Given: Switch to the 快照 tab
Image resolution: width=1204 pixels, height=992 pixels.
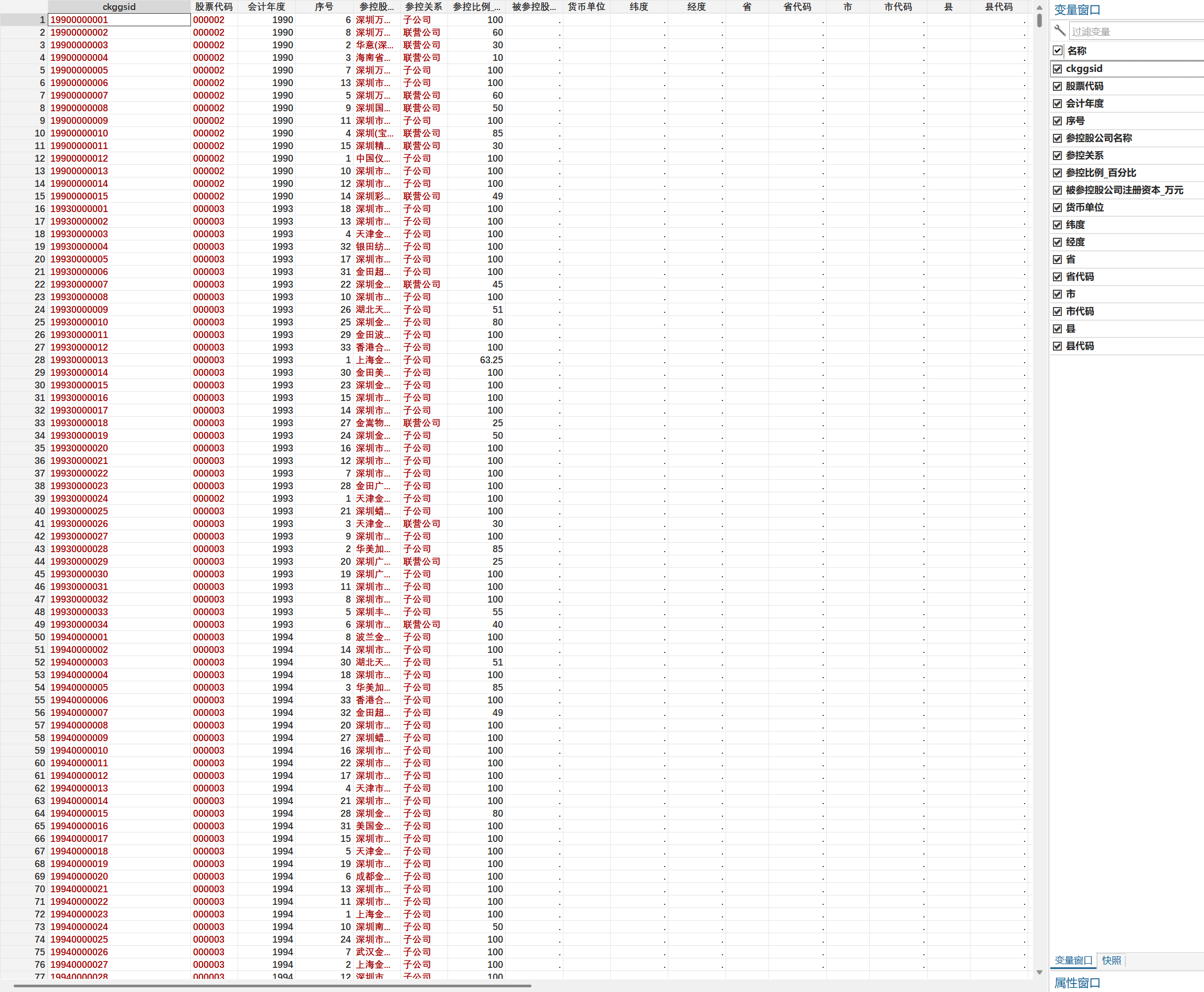Looking at the screenshot, I should pyautogui.click(x=1111, y=961).
